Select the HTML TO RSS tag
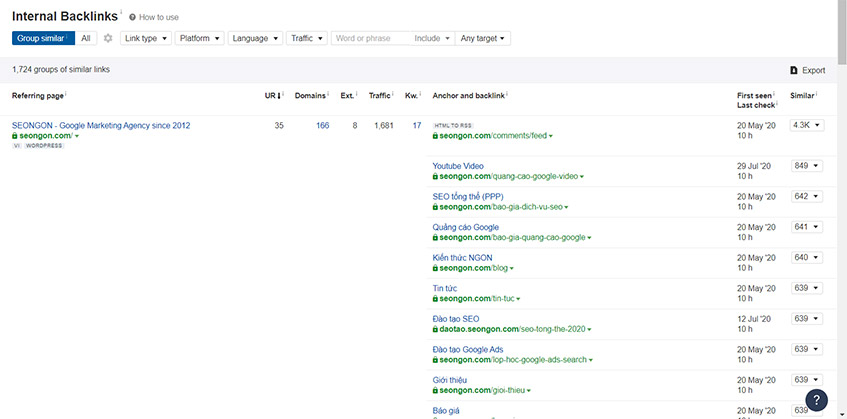This screenshot has height=419, width=847. 453,125
